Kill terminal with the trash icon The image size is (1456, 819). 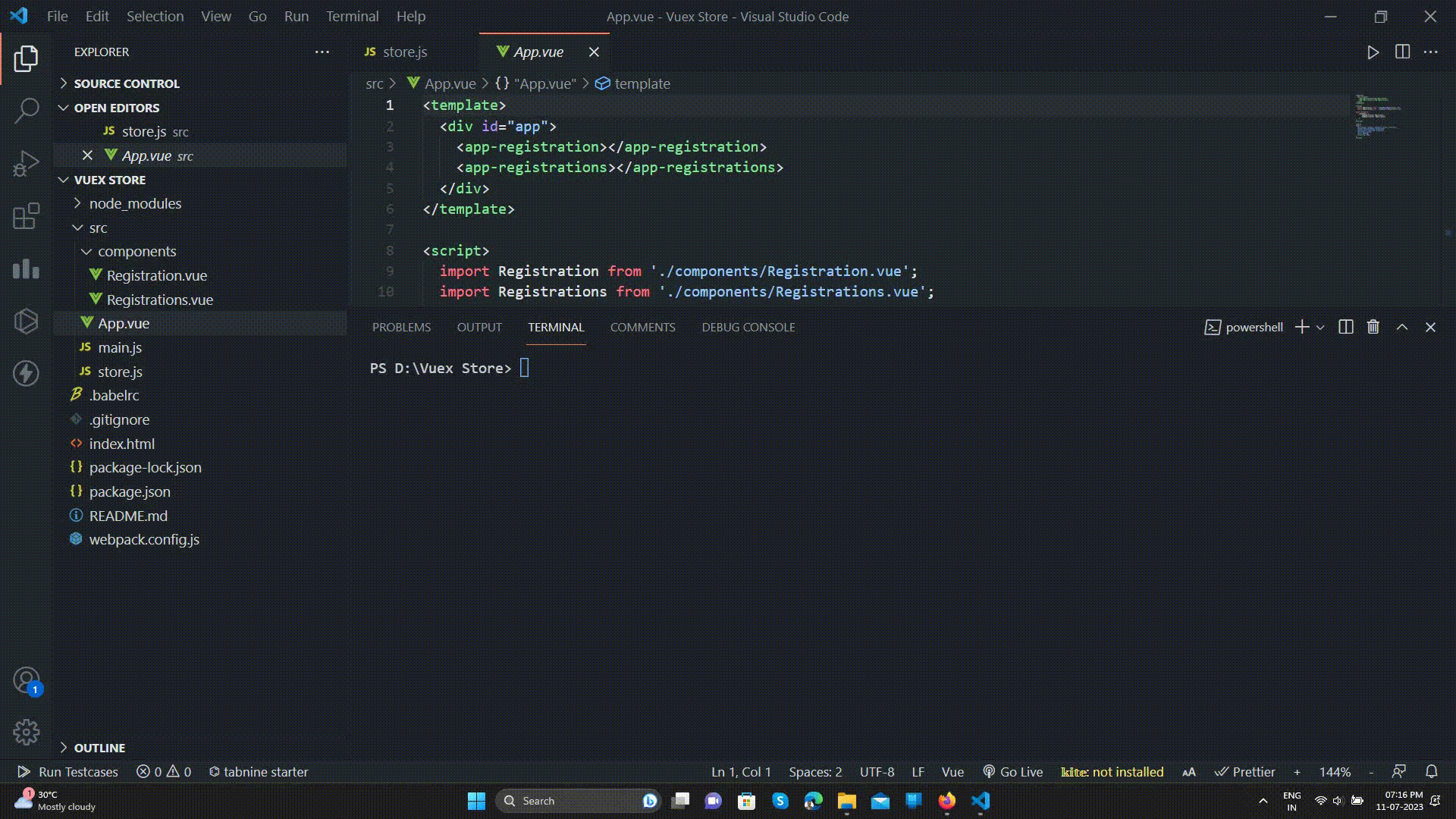pos(1373,327)
